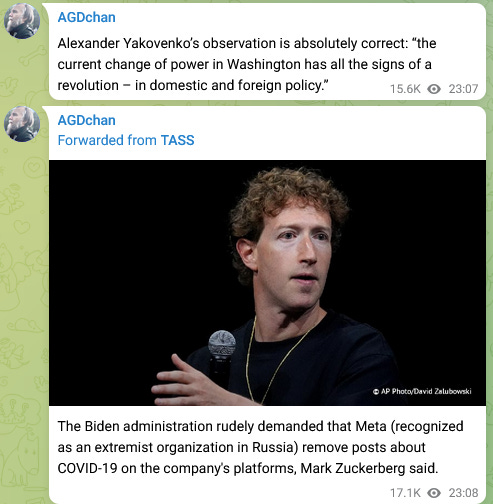Click the 17.1K view counter
493x504 pixels.
point(405,493)
